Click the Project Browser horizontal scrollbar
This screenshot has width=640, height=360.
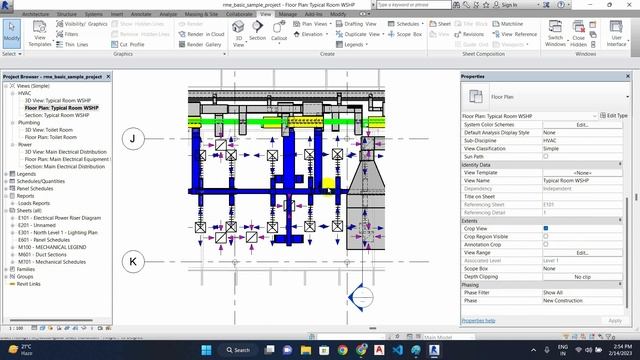click(x=51, y=320)
